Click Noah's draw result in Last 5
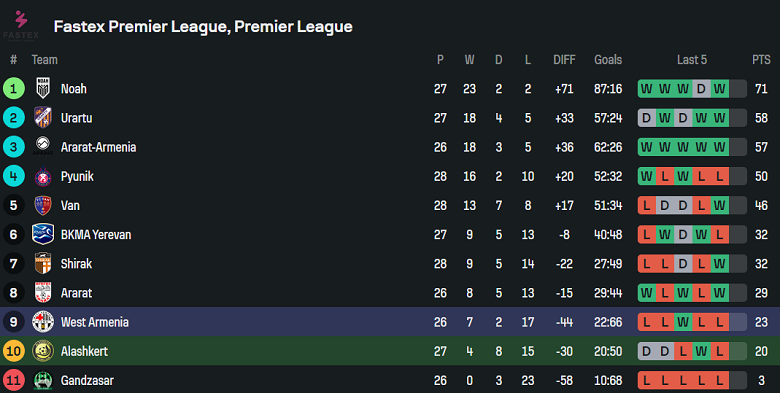 click(x=701, y=89)
